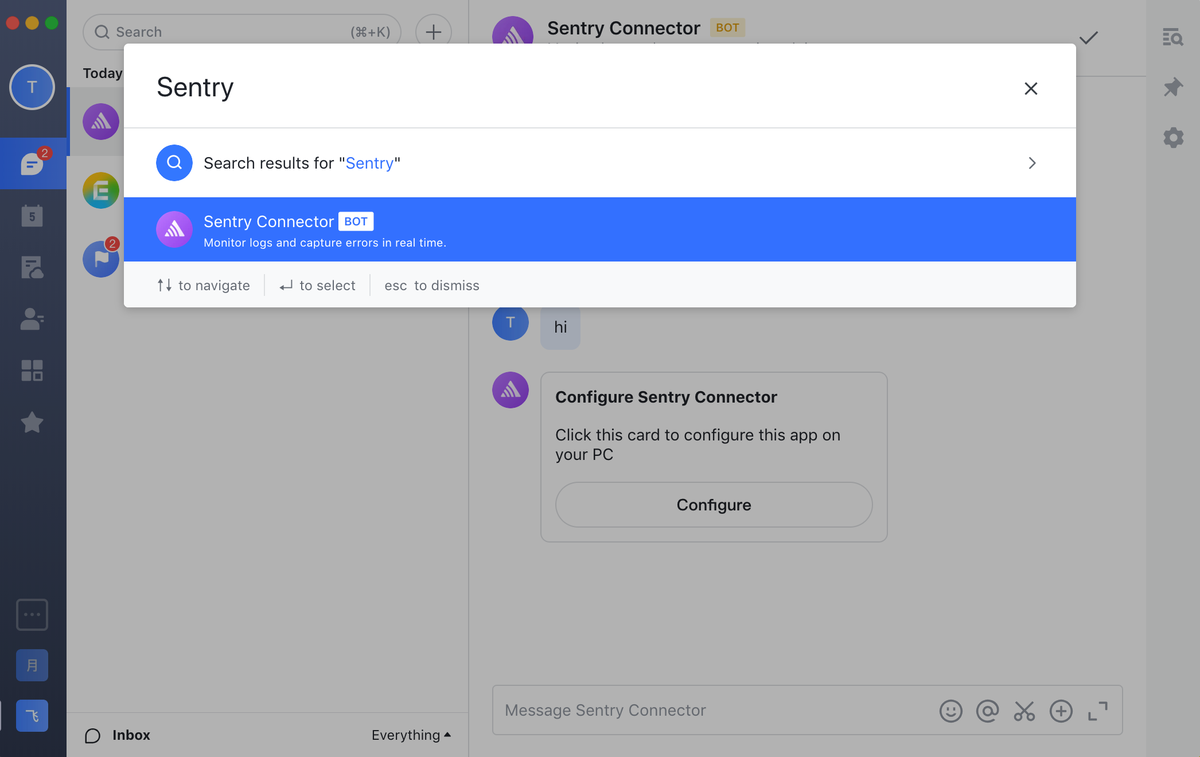The width and height of the screenshot is (1200, 757).
Task: Click the Configure button on the card
Action: point(714,505)
